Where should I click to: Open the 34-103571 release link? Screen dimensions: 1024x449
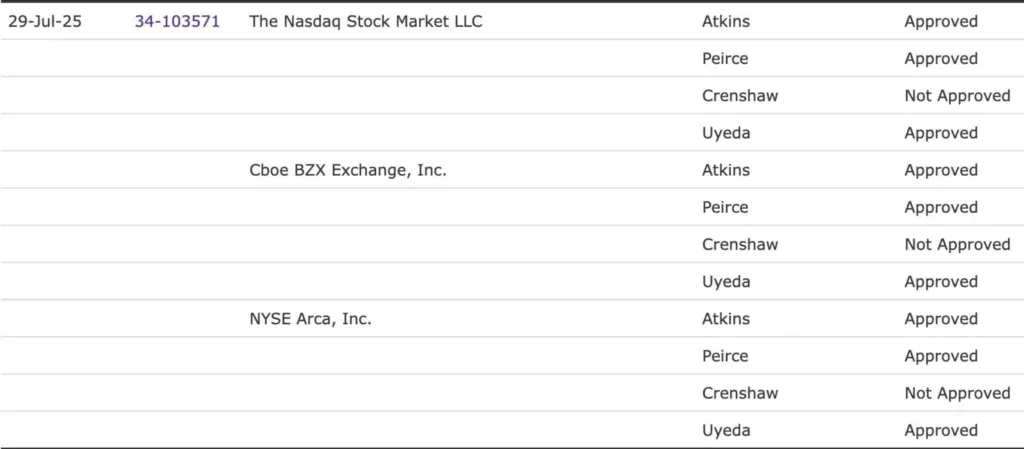pyautogui.click(x=177, y=21)
